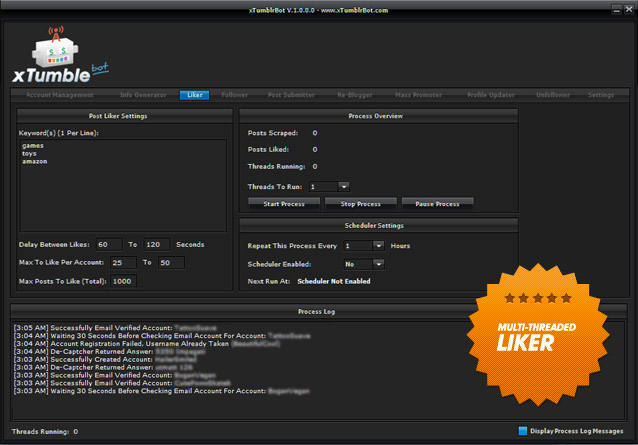Click inside the Keywords text area
Screen dimensions: 638x445
(x=123, y=185)
